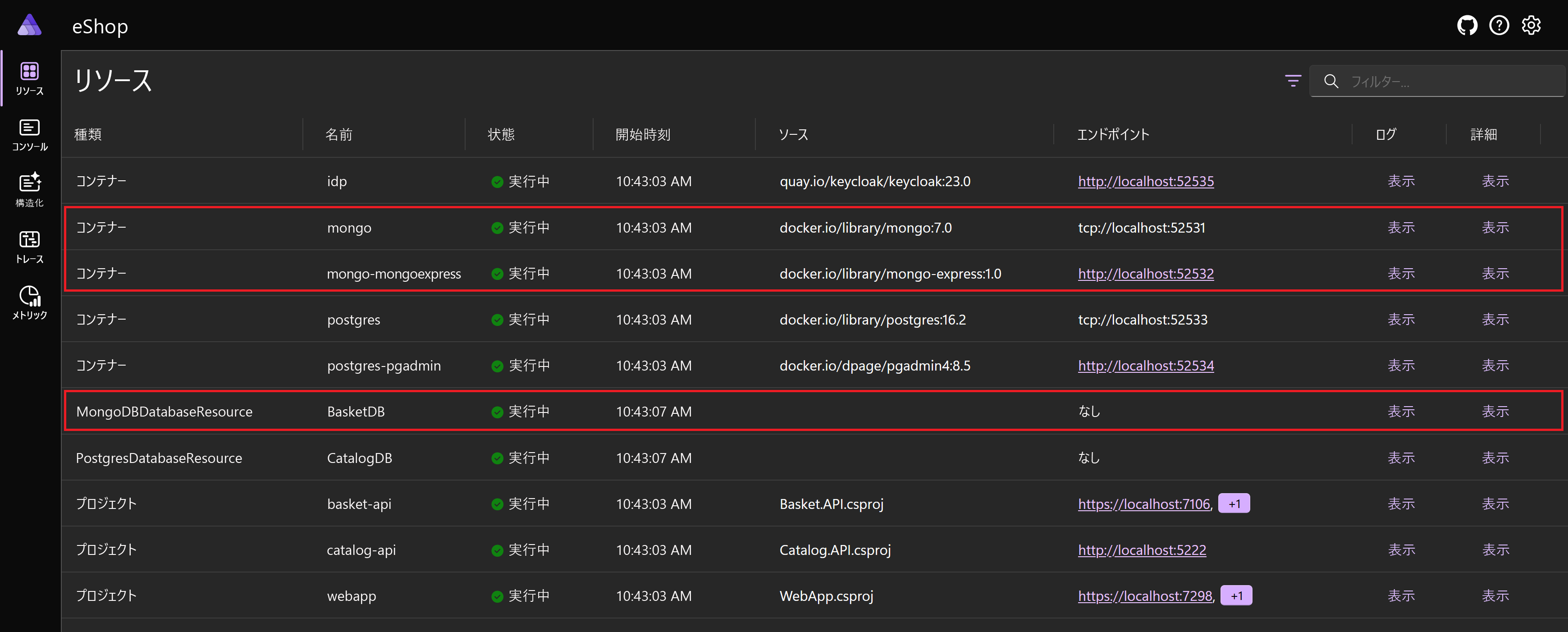Image resolution: width=1568 pixels, height=632 pixels.
Task: Sort by the 状態 column header
Action: (501, 134)
